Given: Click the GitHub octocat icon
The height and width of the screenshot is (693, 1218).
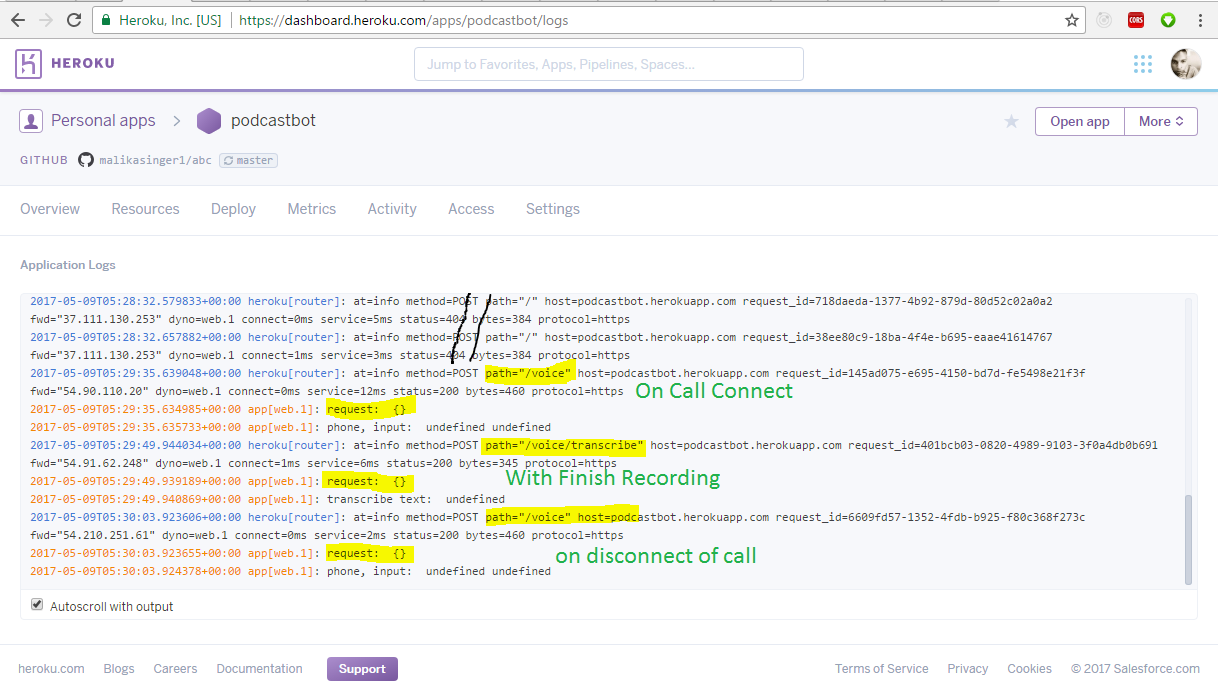Looking at the screenshot, I should coord(86,160).
